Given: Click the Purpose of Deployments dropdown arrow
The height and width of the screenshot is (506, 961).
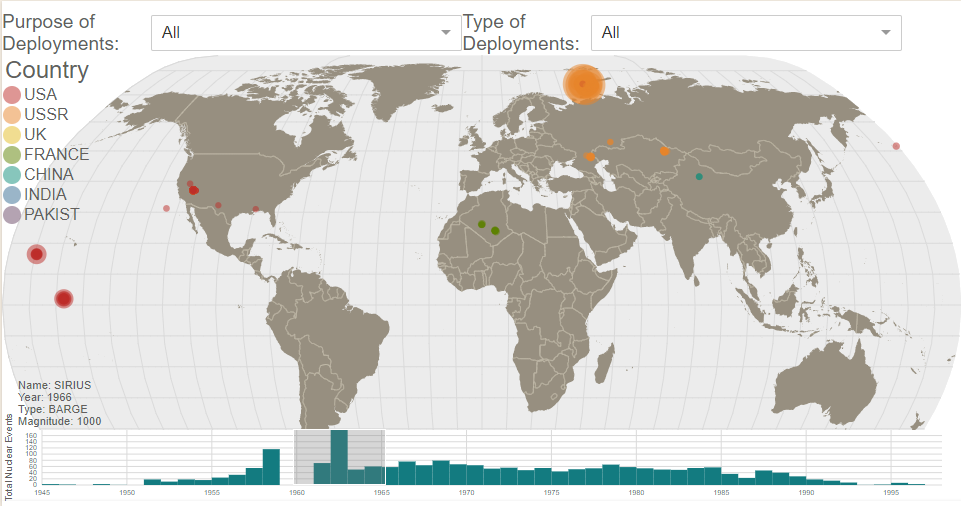Looking at the screenshot, I should 446,32.
